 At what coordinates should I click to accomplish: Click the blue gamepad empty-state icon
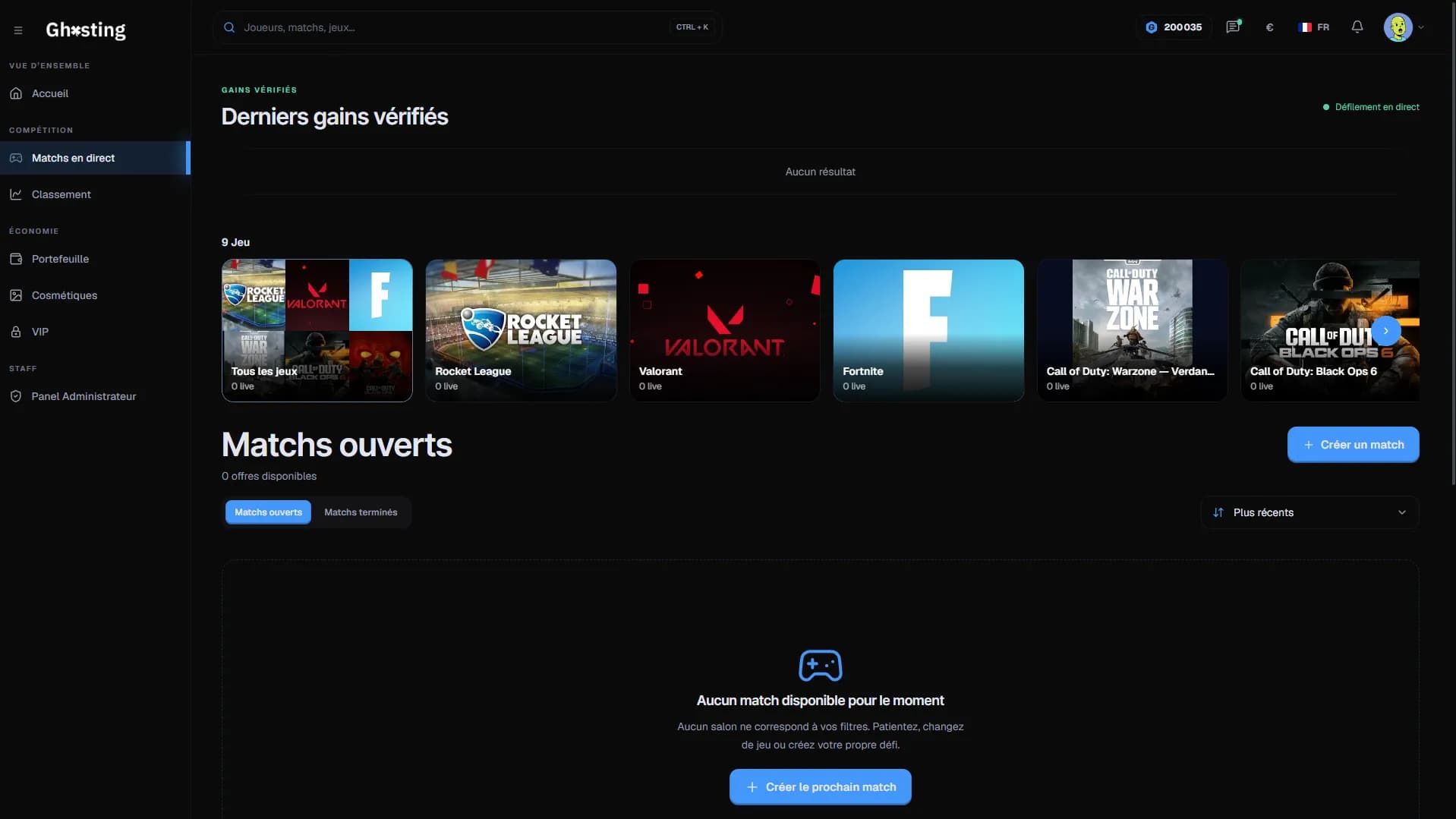click(821, 666)
